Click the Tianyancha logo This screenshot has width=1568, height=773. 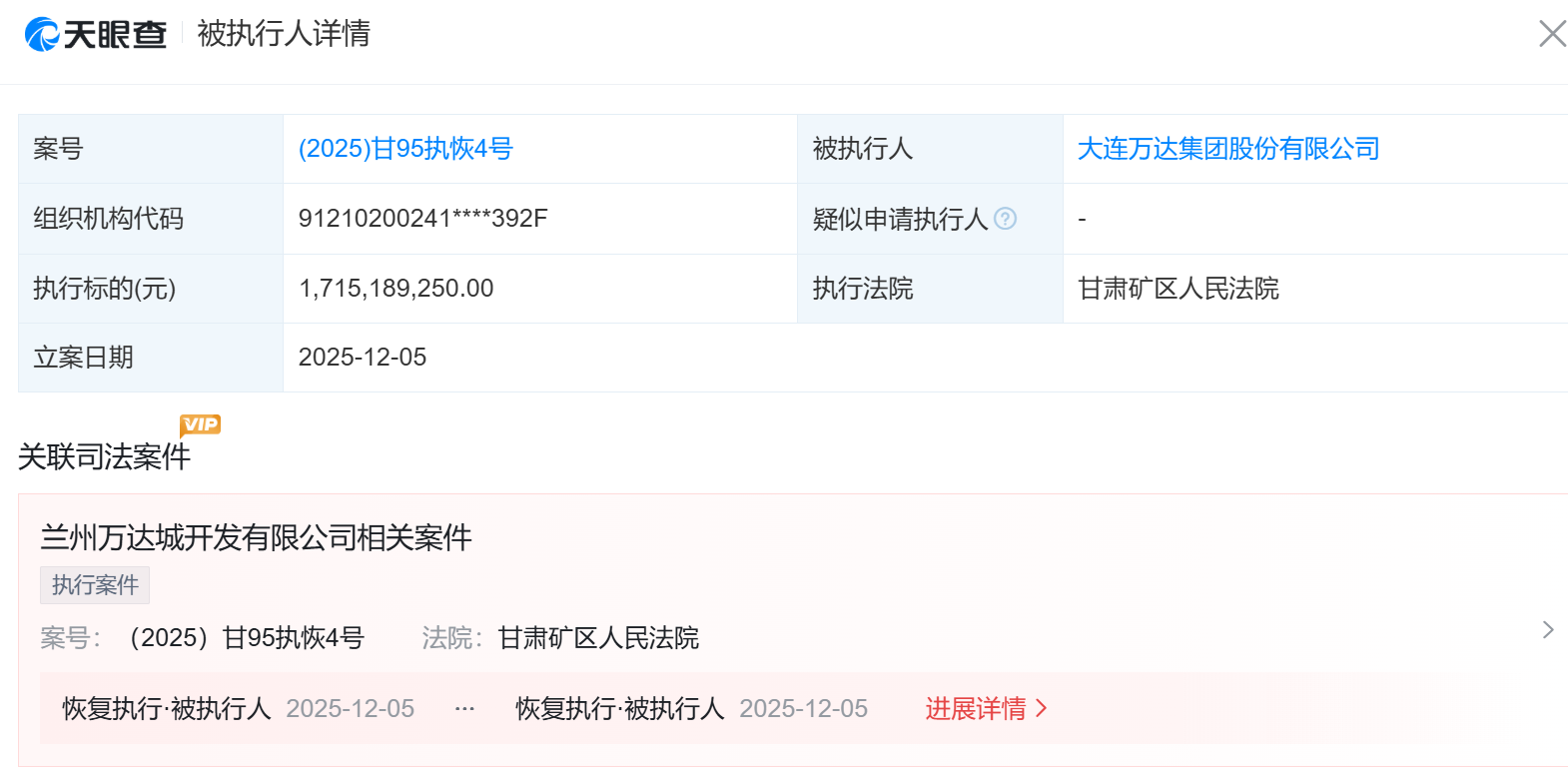point(95,34)
